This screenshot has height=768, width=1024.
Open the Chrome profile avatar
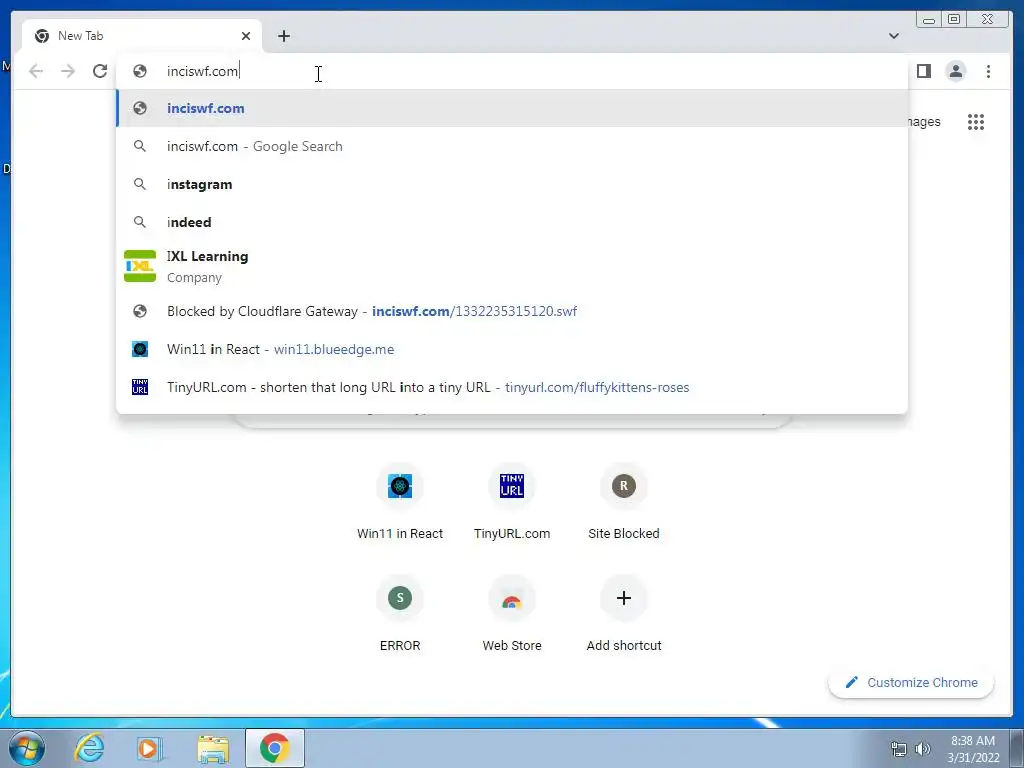[x=955, y=71]
